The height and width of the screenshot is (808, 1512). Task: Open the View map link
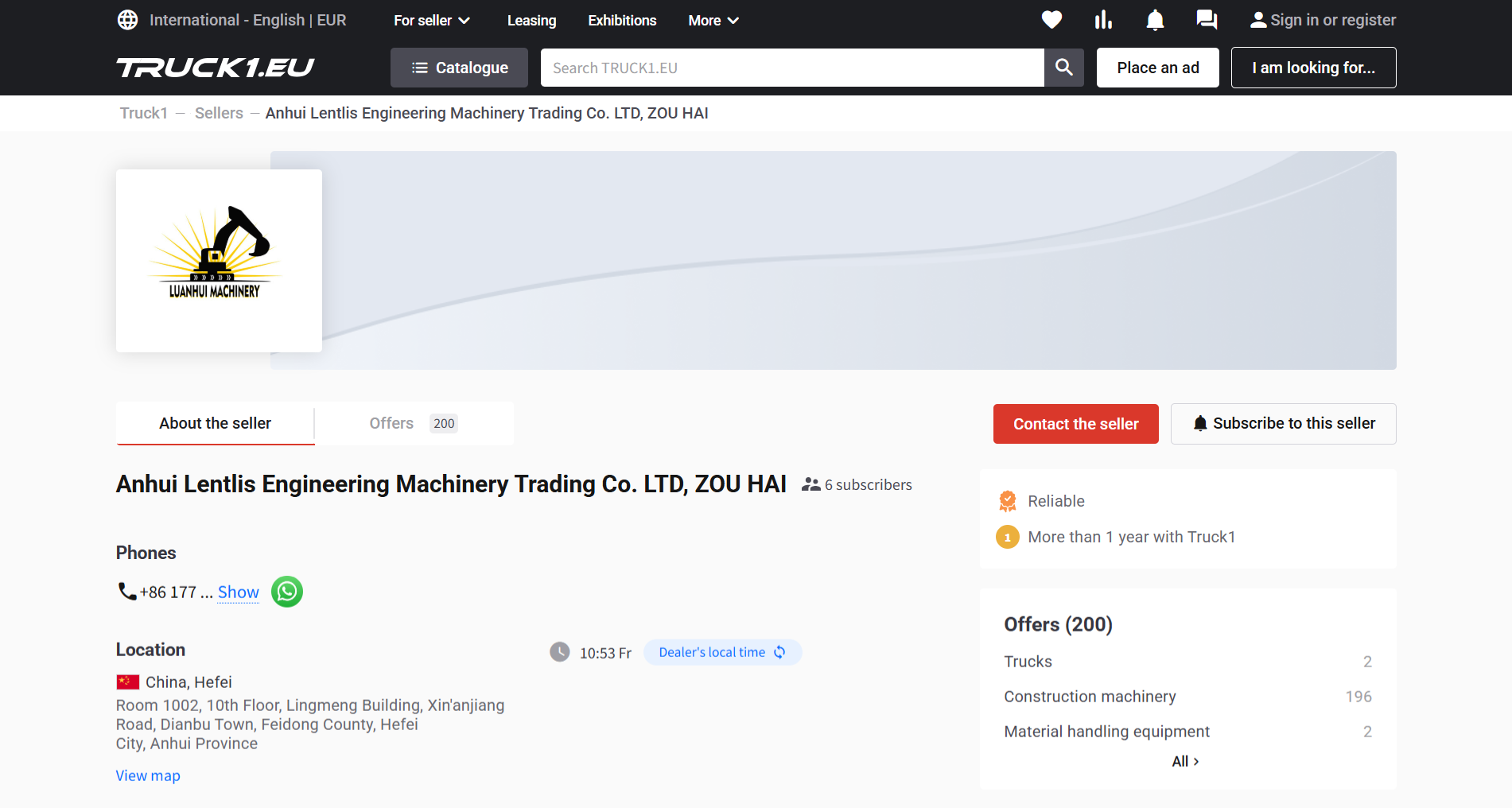[148, 775]
